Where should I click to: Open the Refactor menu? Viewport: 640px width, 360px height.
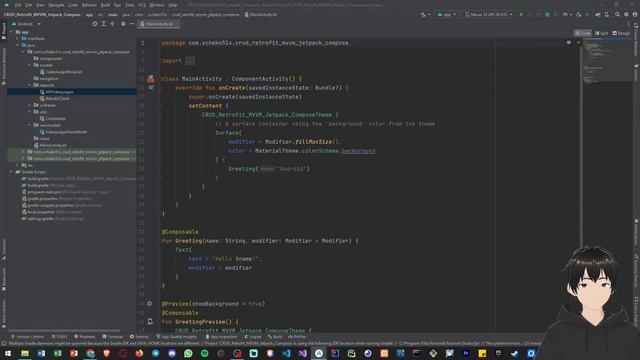(x=89, y=5)
